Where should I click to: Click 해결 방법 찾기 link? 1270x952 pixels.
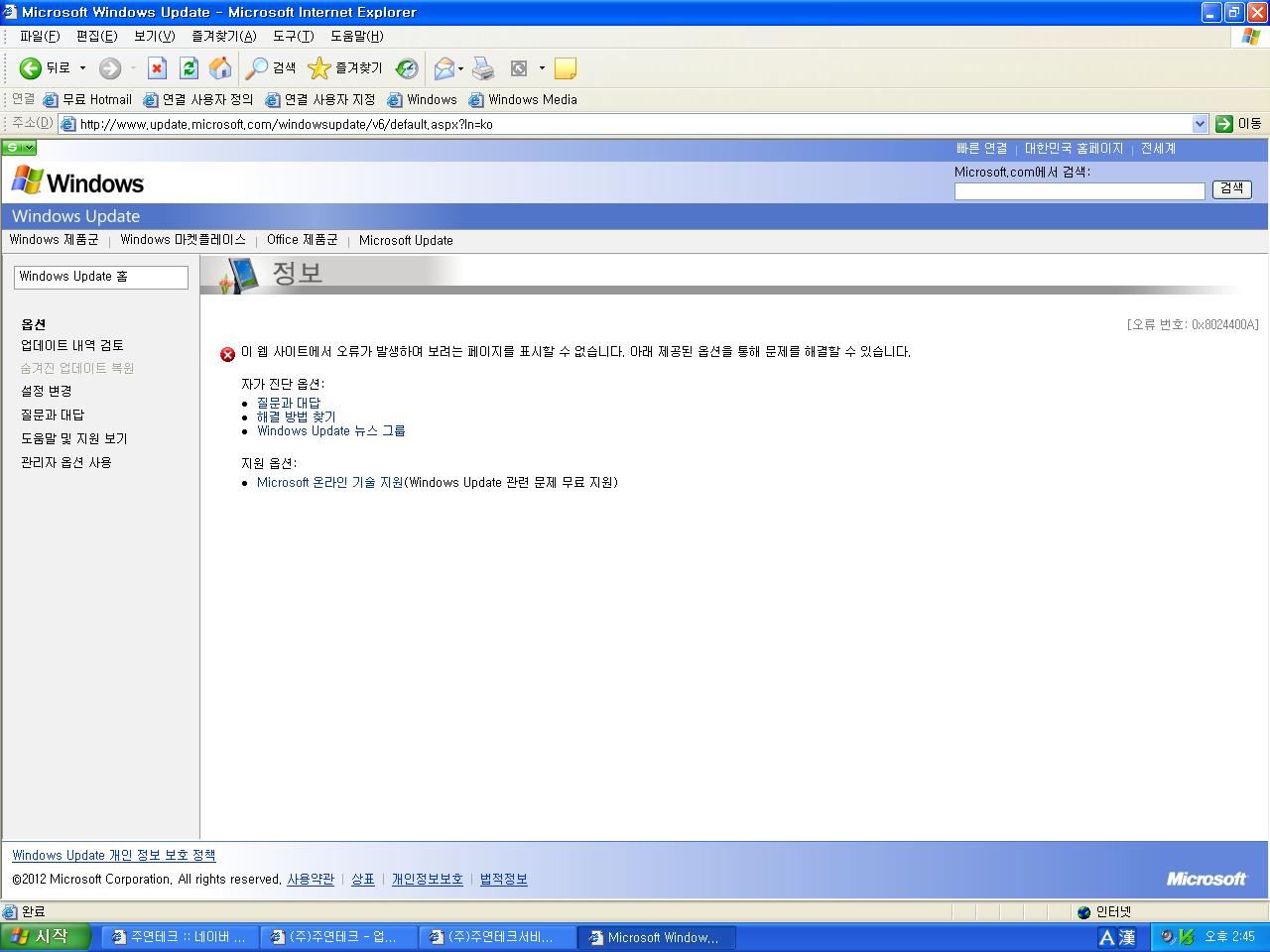point(296,416)
